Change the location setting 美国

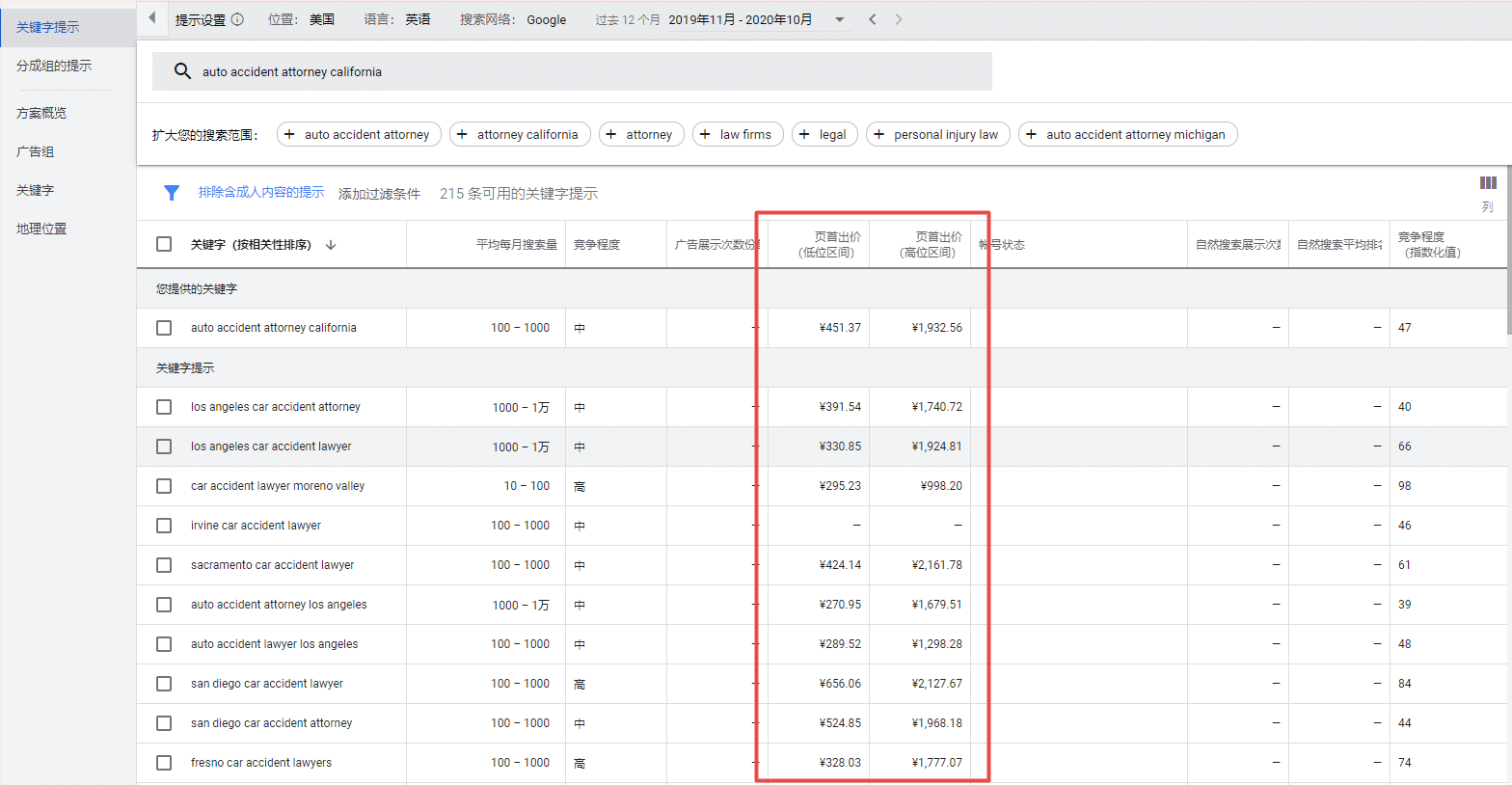click(322, 19)
